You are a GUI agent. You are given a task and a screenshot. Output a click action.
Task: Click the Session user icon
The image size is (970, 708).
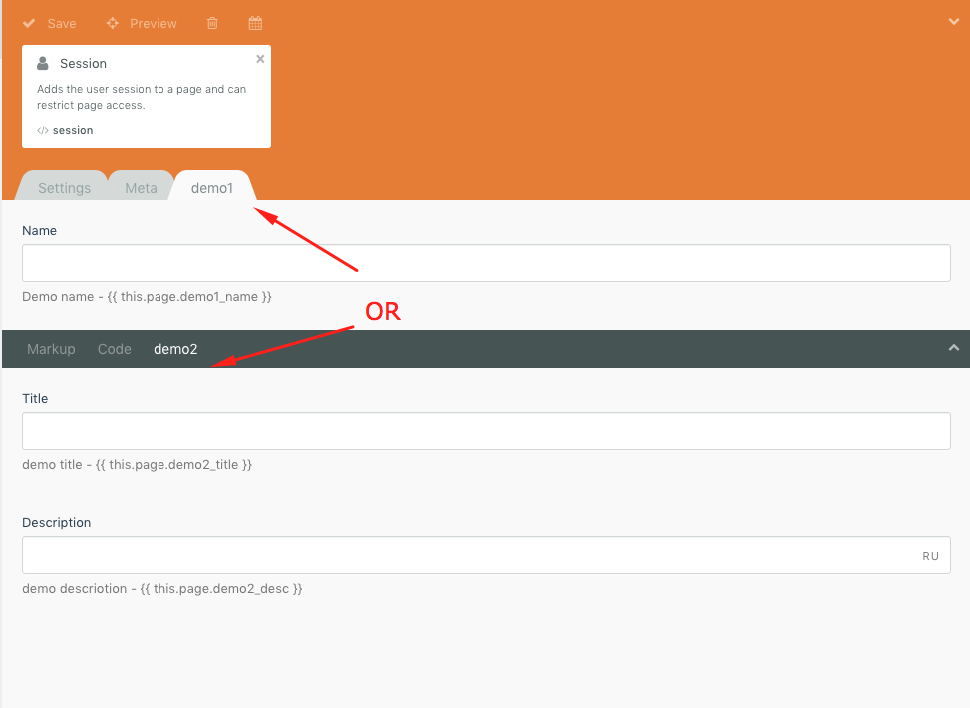[x=43, y=63]
